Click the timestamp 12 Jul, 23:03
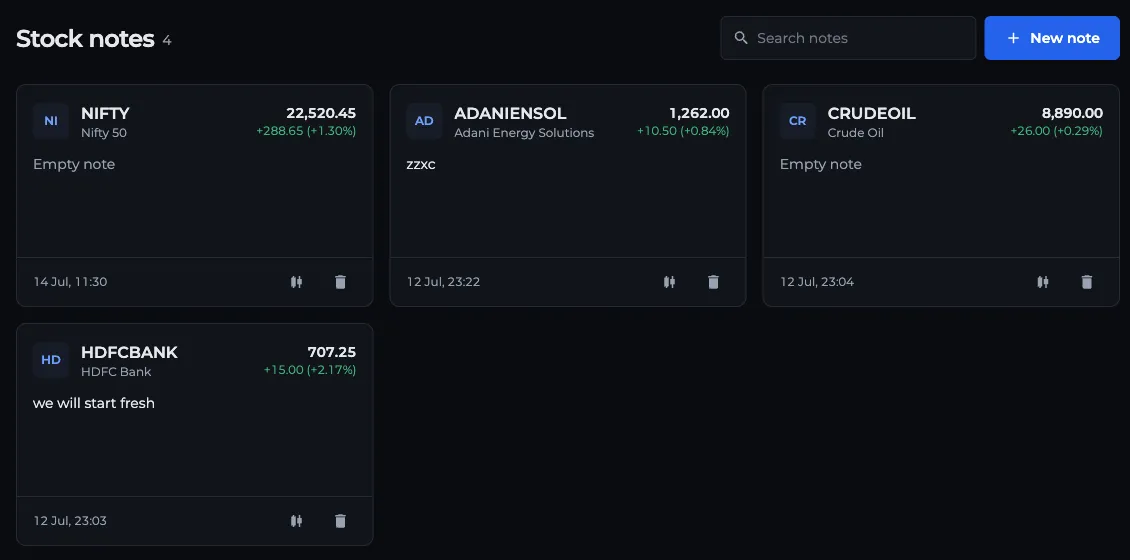 [x=71, y=520]
